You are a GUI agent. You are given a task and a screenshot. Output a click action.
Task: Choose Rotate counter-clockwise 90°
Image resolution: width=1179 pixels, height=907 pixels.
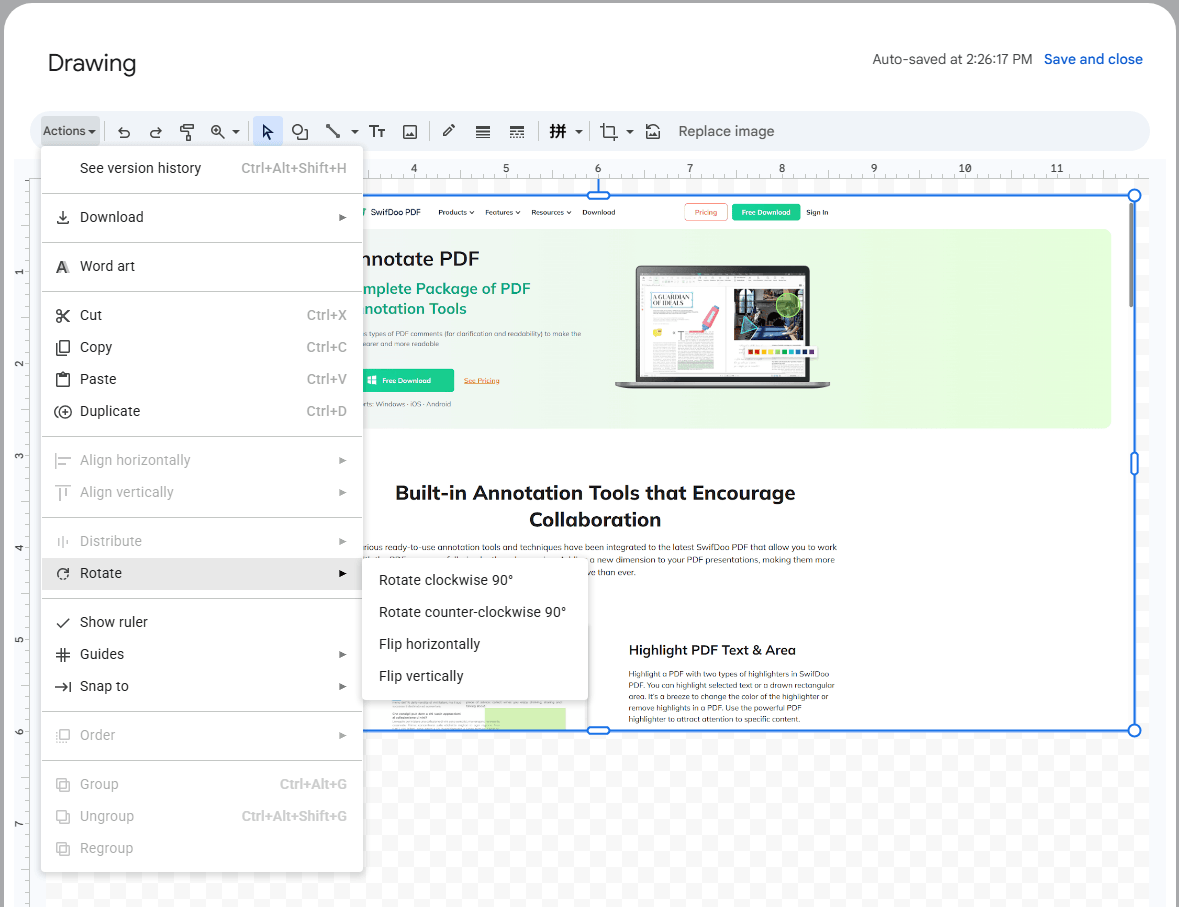(x=474, y=612)
